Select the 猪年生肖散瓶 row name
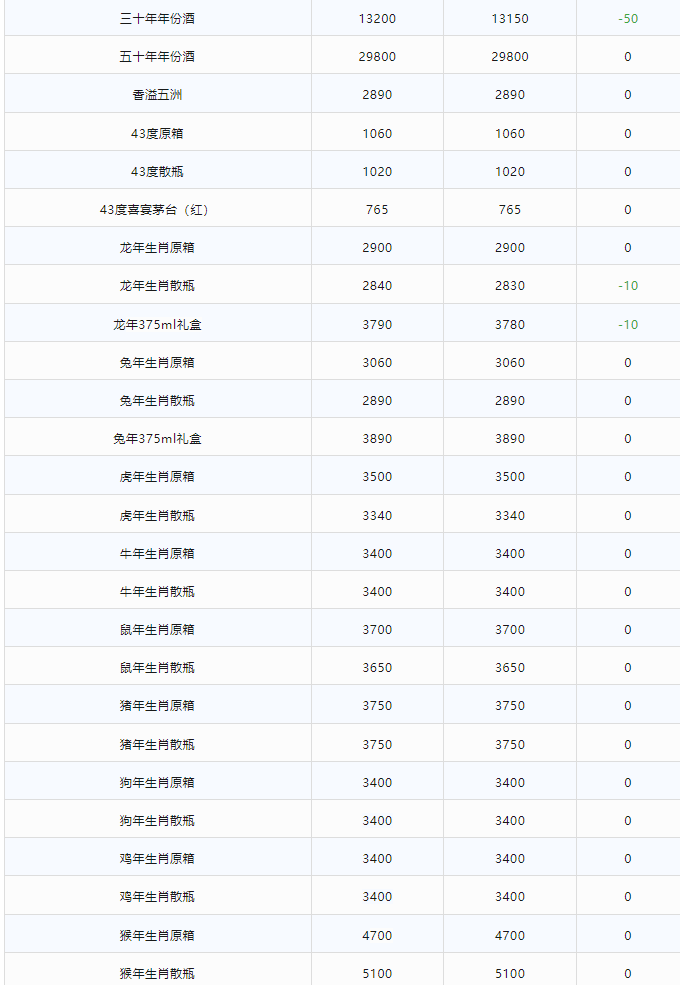This screenshot has width=680, height=985. coord(157,744)
